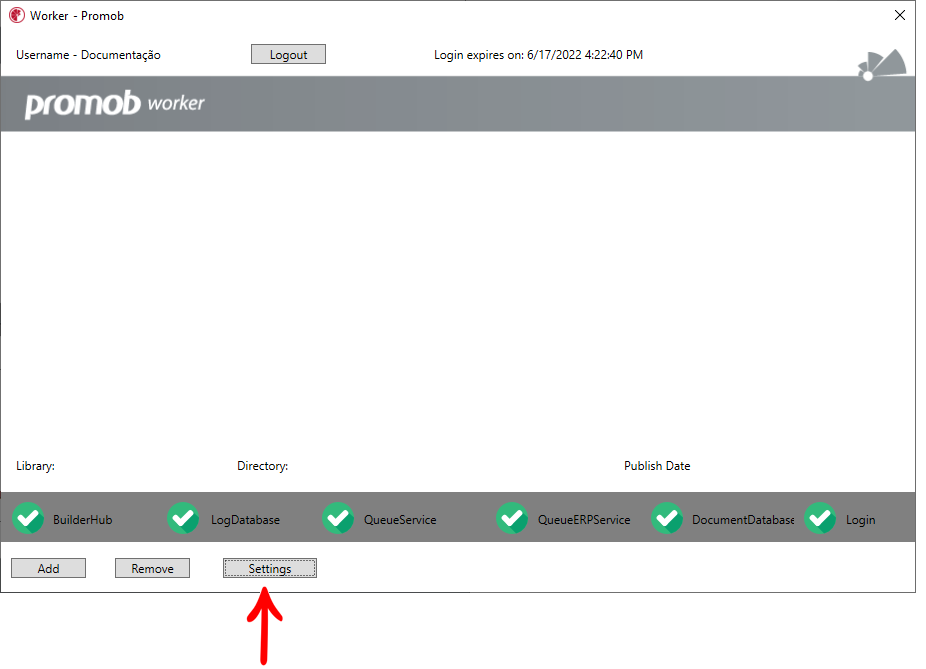Open the Settings button
The image size is (926, 669).
coord(270,568)
